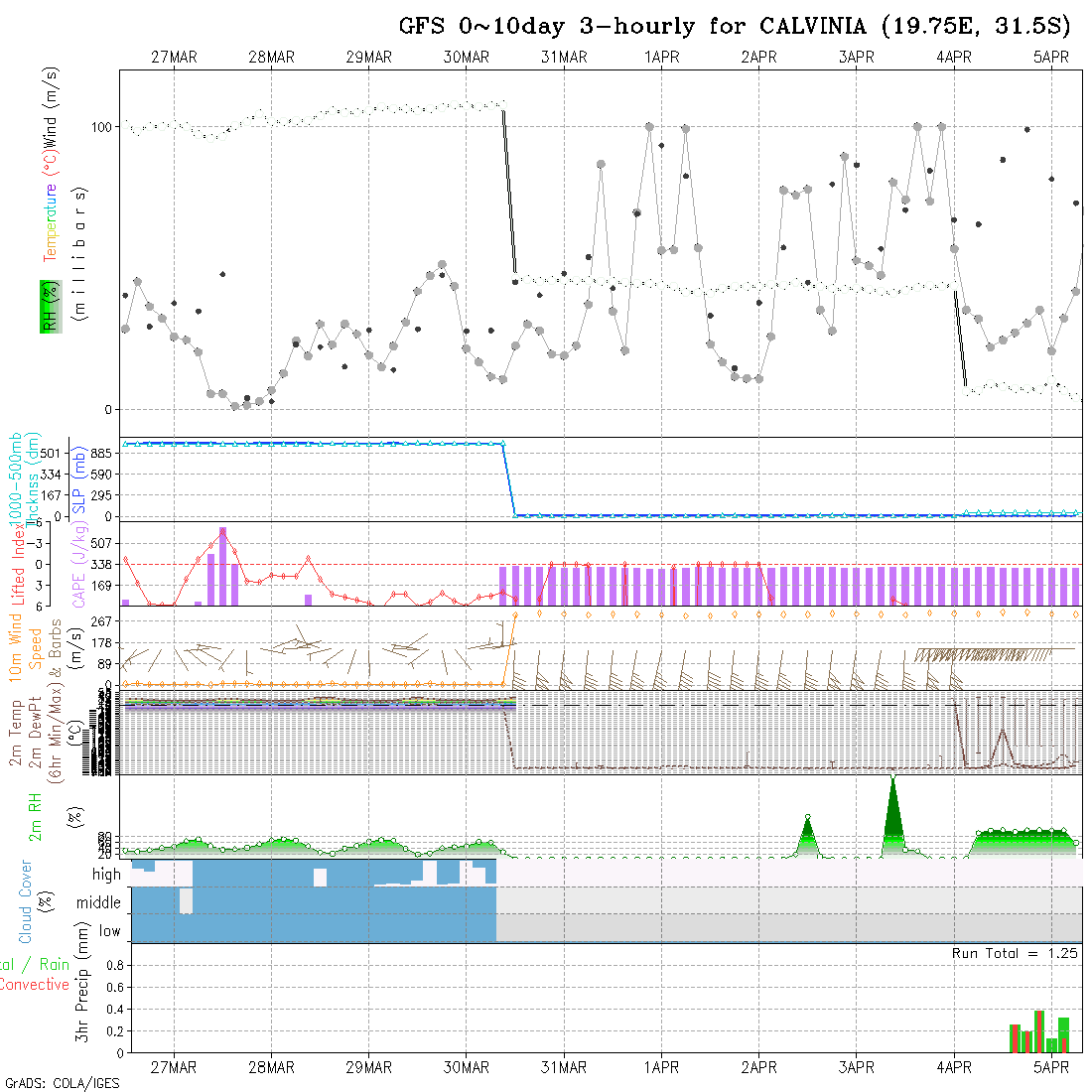Click the 2APR label on bottom axis

(758, 1067)
